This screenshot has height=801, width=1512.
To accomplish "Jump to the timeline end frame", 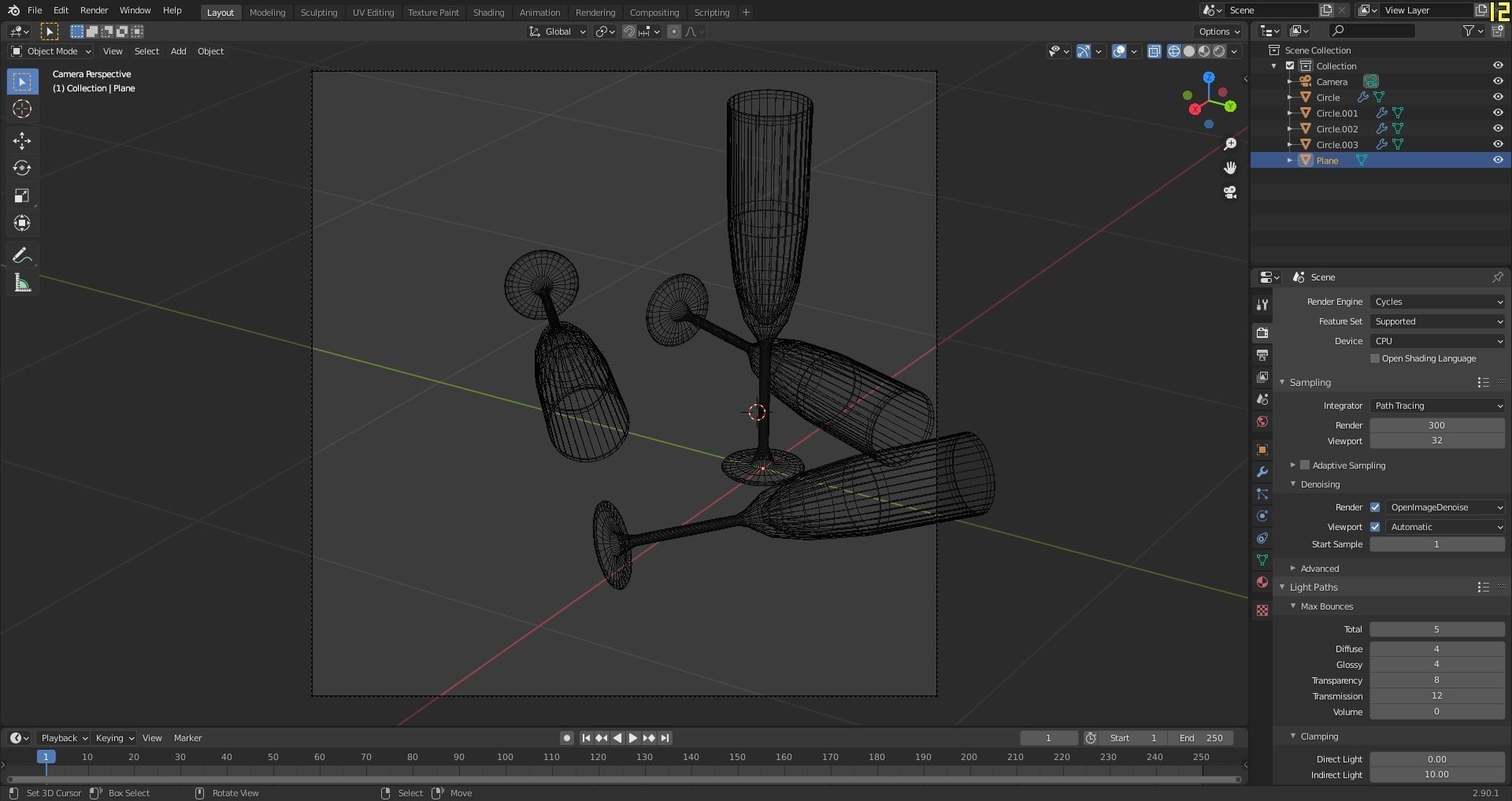I will click(x=665, y=738).
